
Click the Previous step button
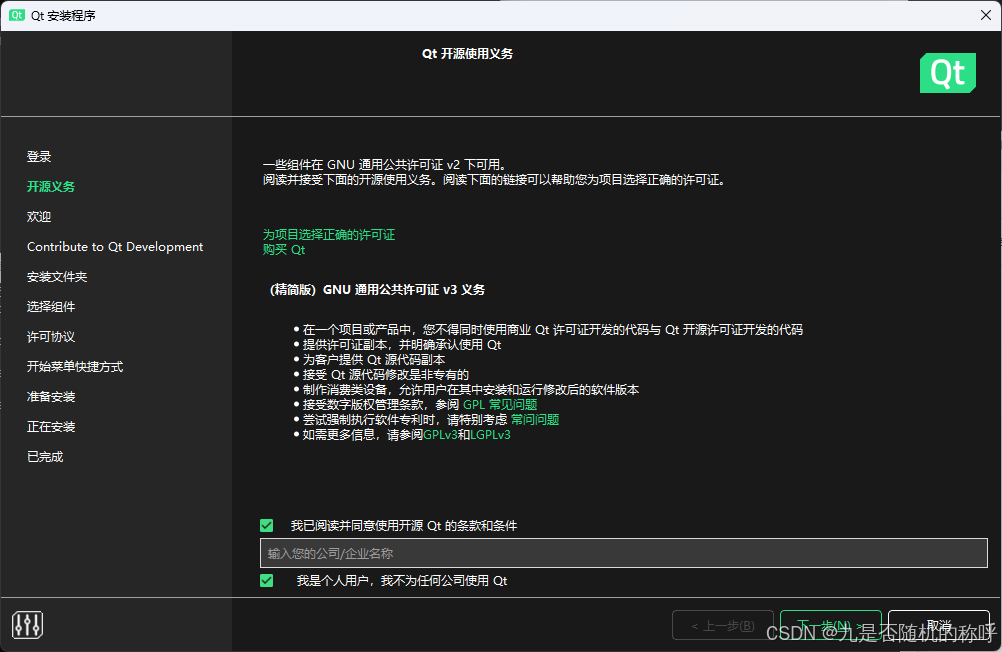coord(723,625)
